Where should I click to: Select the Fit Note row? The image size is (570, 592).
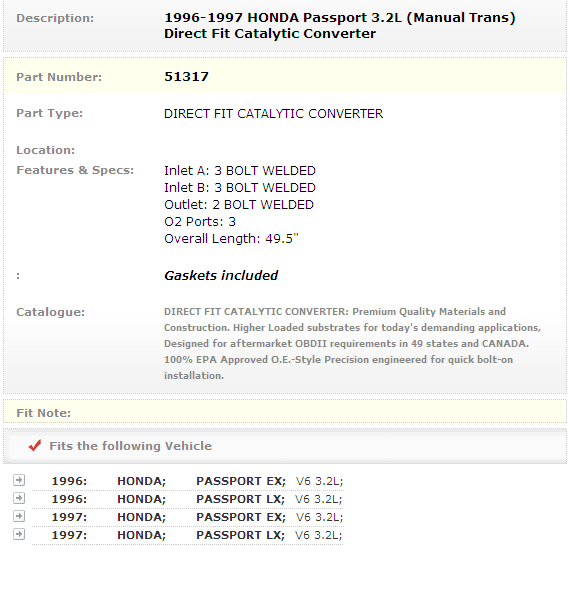point(285,413)
